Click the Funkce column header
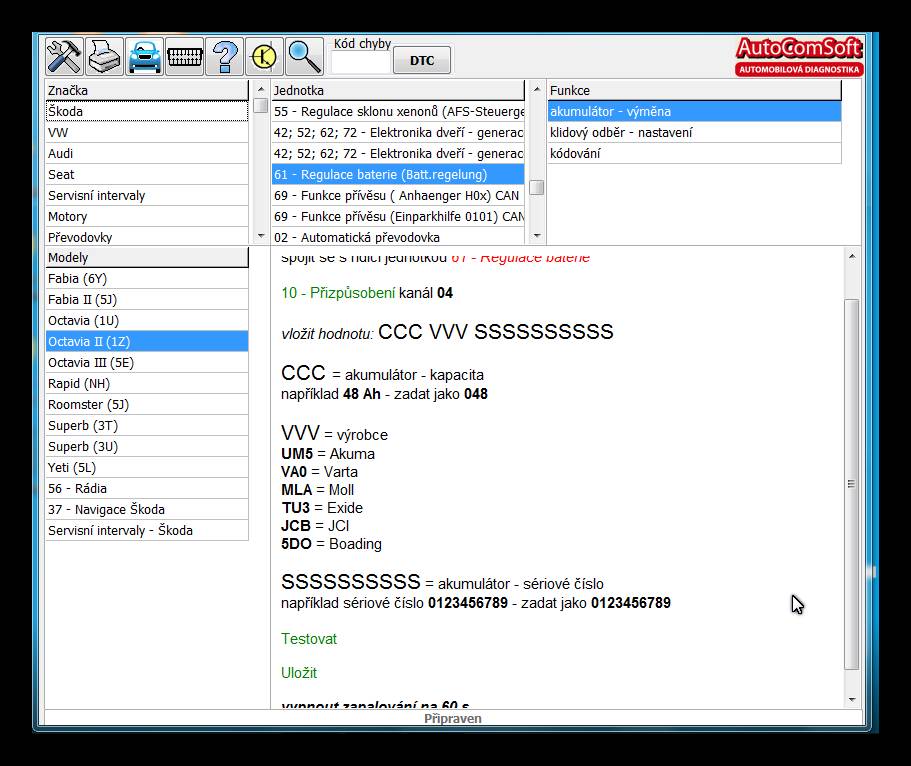This screenshot has height=766, width=911. click(x=694, y=90)
